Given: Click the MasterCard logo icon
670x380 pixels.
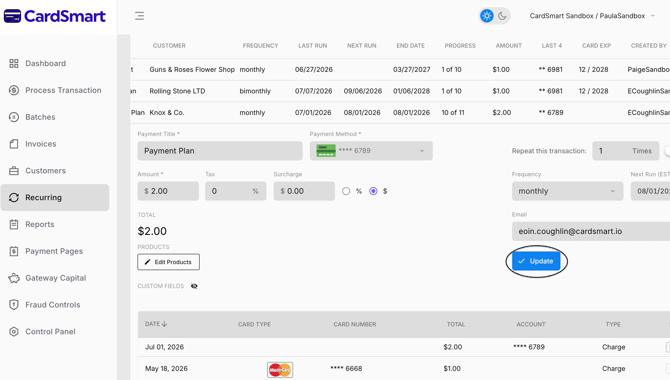Looking at the screenshot, I should click(x=280, y=370).
